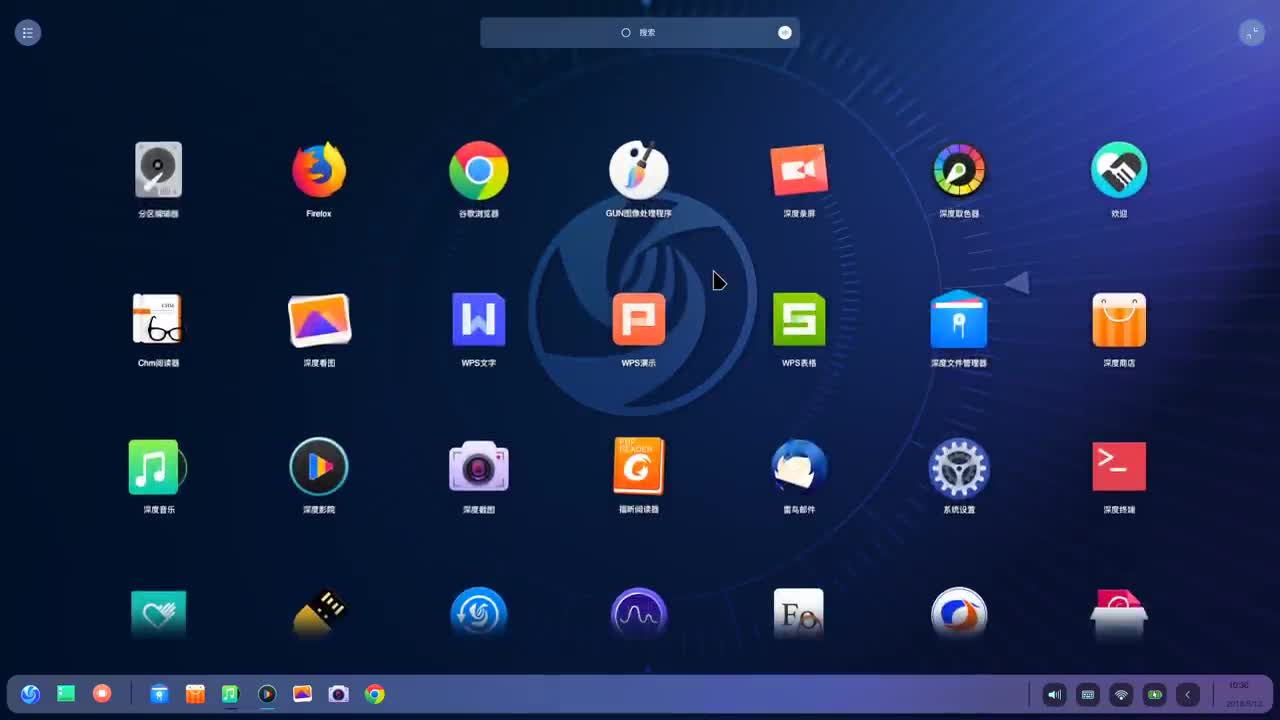Launch the system monitor waveform app icon
The height and width of the screenshot is (720, 1280).
[638, 614]
